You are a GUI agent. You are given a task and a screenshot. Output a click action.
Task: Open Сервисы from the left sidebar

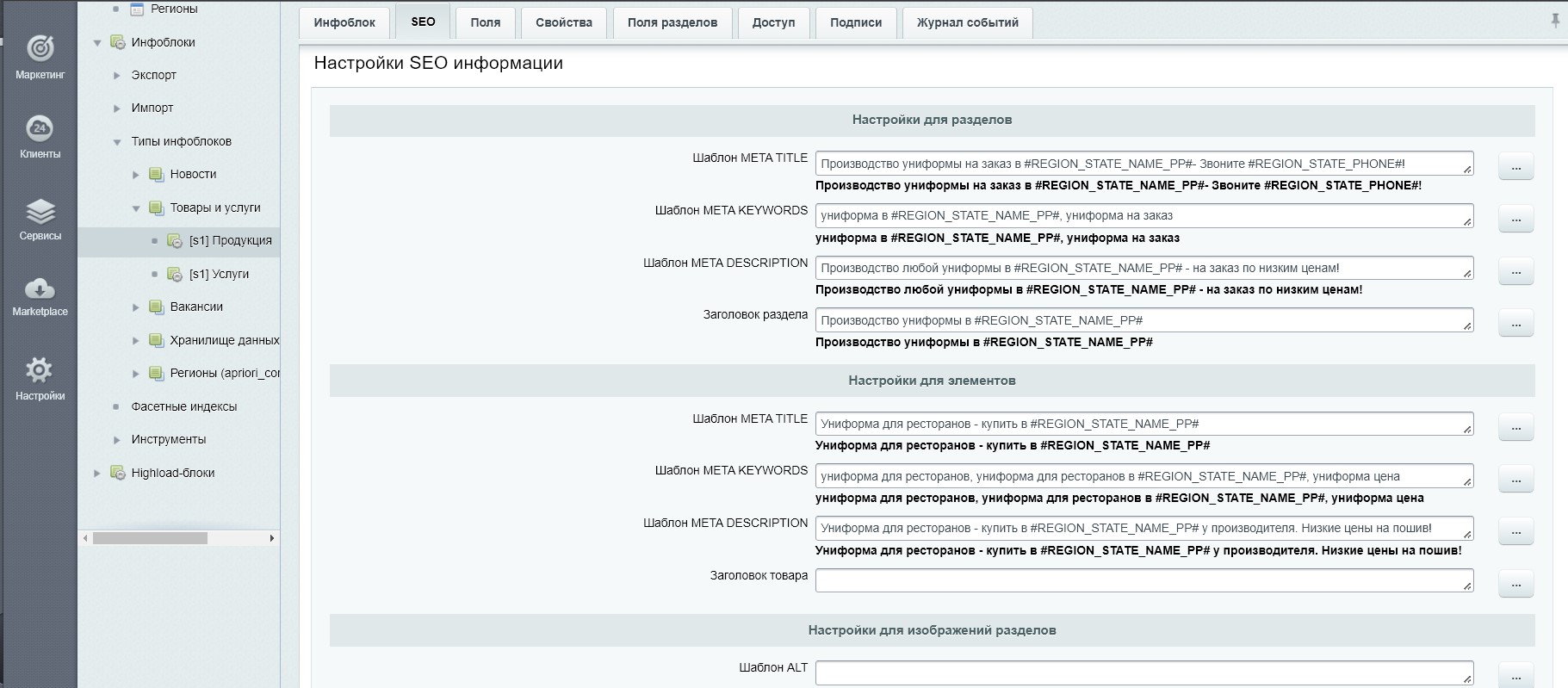(40, 212)
